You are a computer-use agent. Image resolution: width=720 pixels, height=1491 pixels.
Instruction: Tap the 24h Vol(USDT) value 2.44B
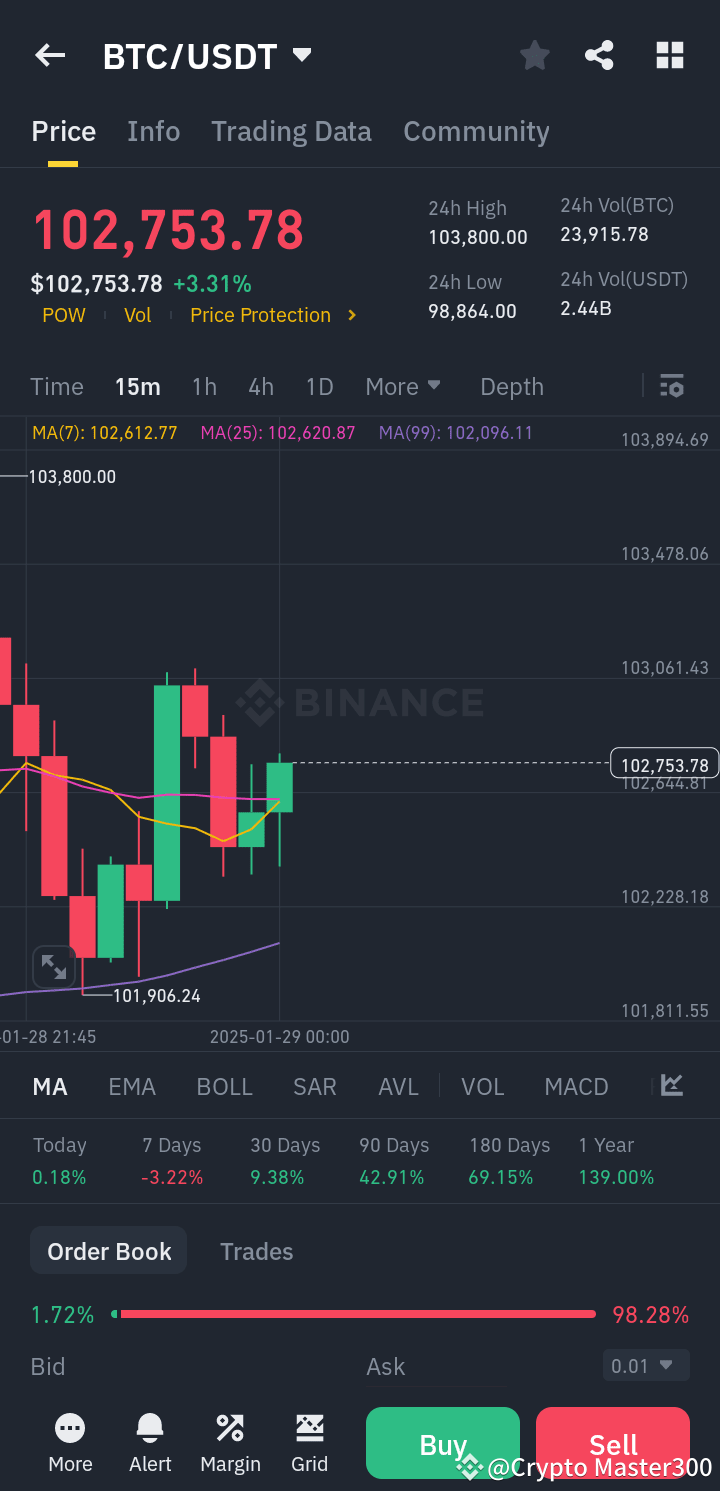pos(586,308)
